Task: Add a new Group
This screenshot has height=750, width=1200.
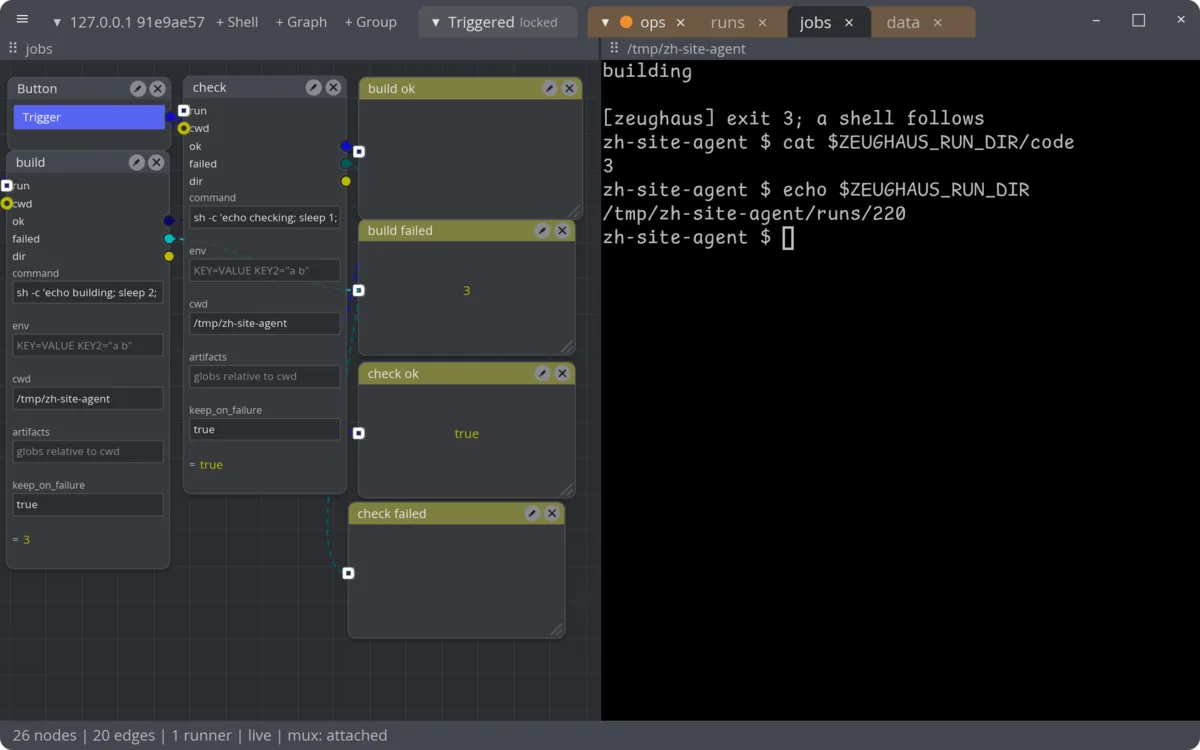Action: pyautogui.click(x=370, y=22)
